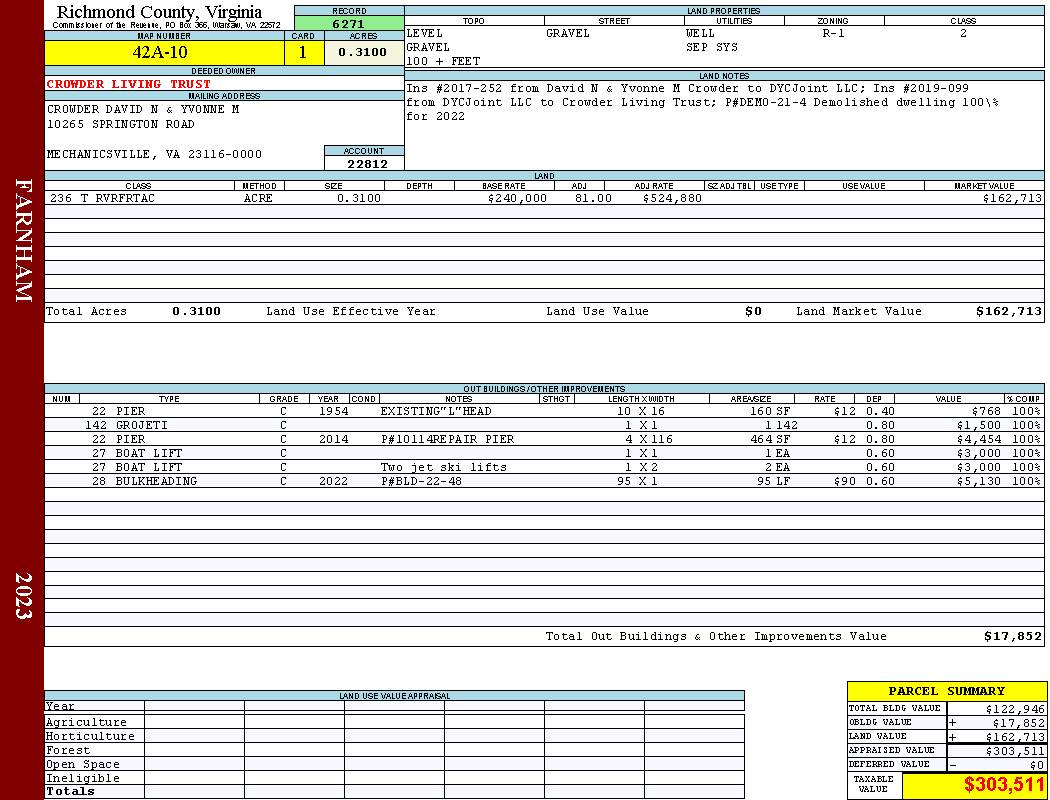Click the Richmond County, Virginia title
1050x800 pixels.
159,12
